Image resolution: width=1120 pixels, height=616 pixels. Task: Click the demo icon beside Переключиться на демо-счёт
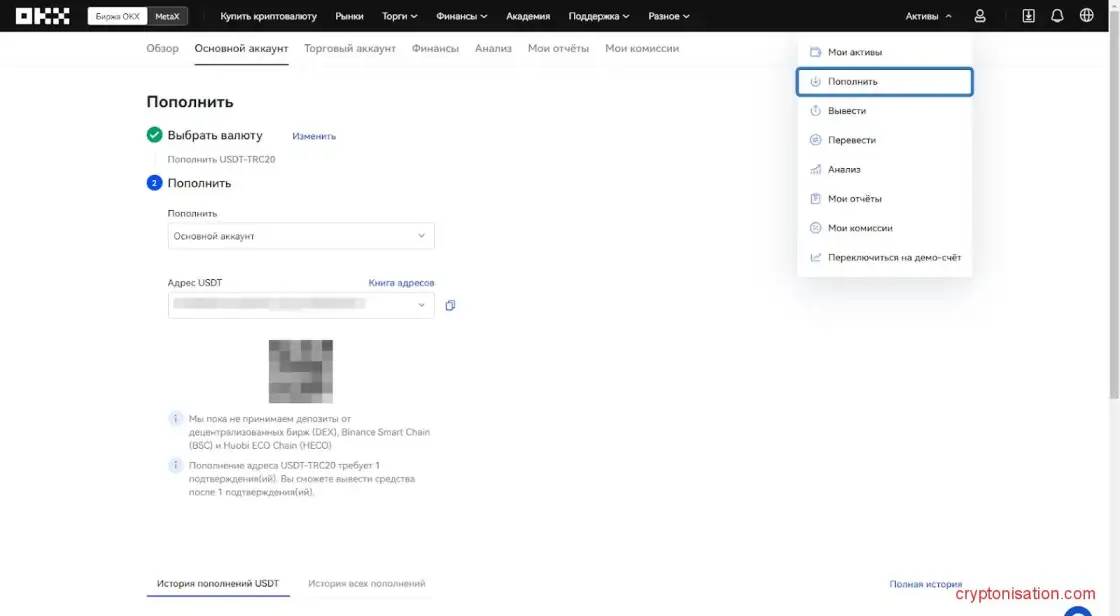(x=815, y=257)
